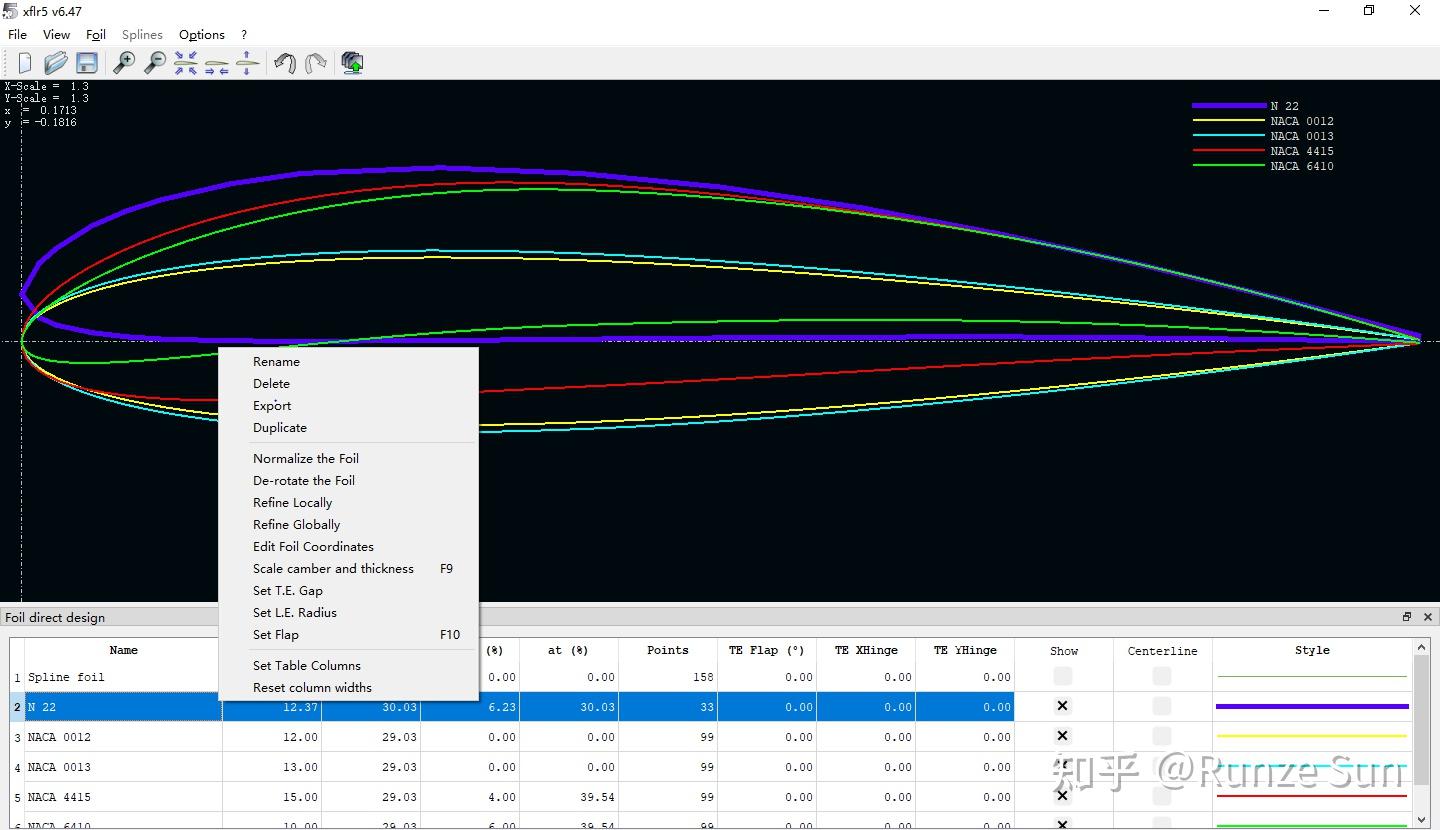Screen dimensions: 1440x830
Task: Click the horizontal x-scale zoom icon
Action: pyautogui.click(x=216, y=63)
